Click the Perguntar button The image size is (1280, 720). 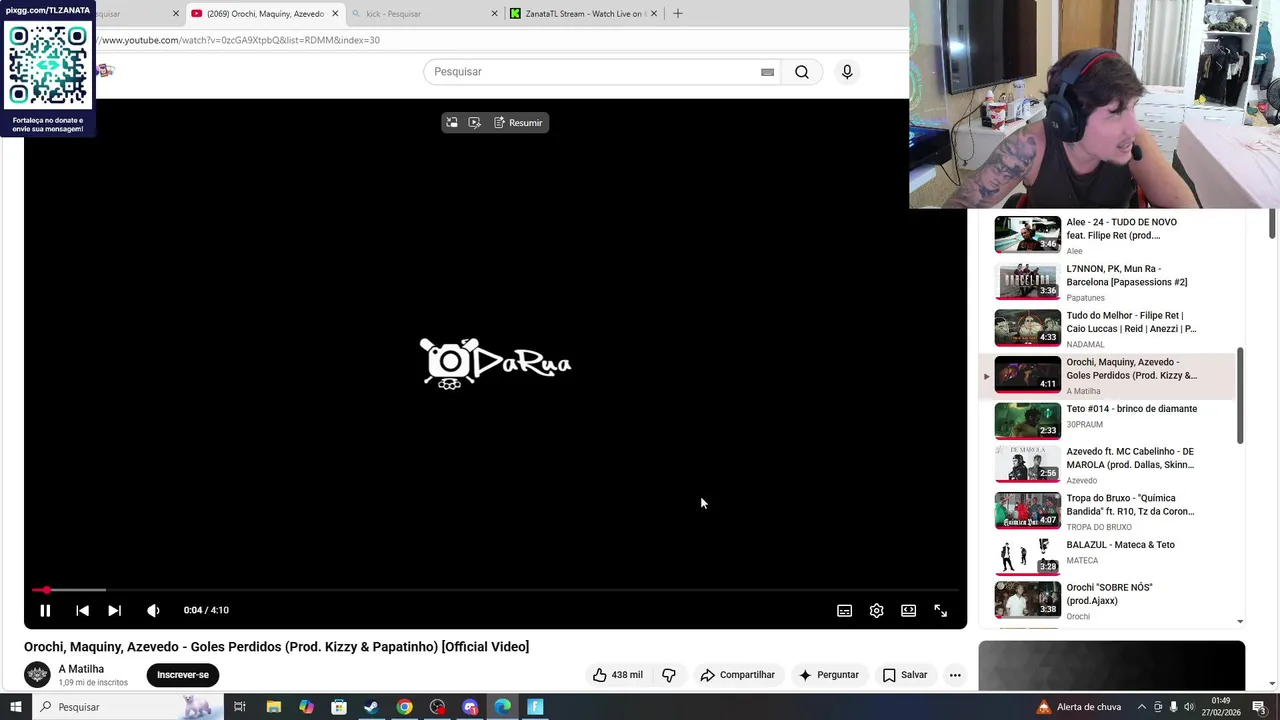(829, 675)
